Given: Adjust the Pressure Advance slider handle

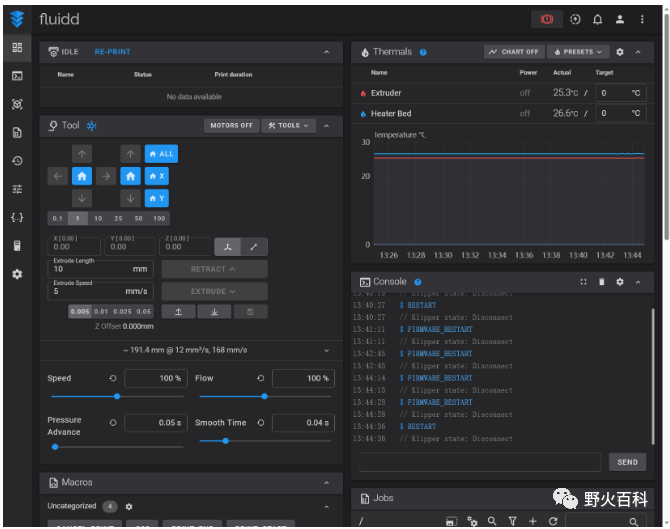Looking at the screenshot, I should (x=55, y=447).
